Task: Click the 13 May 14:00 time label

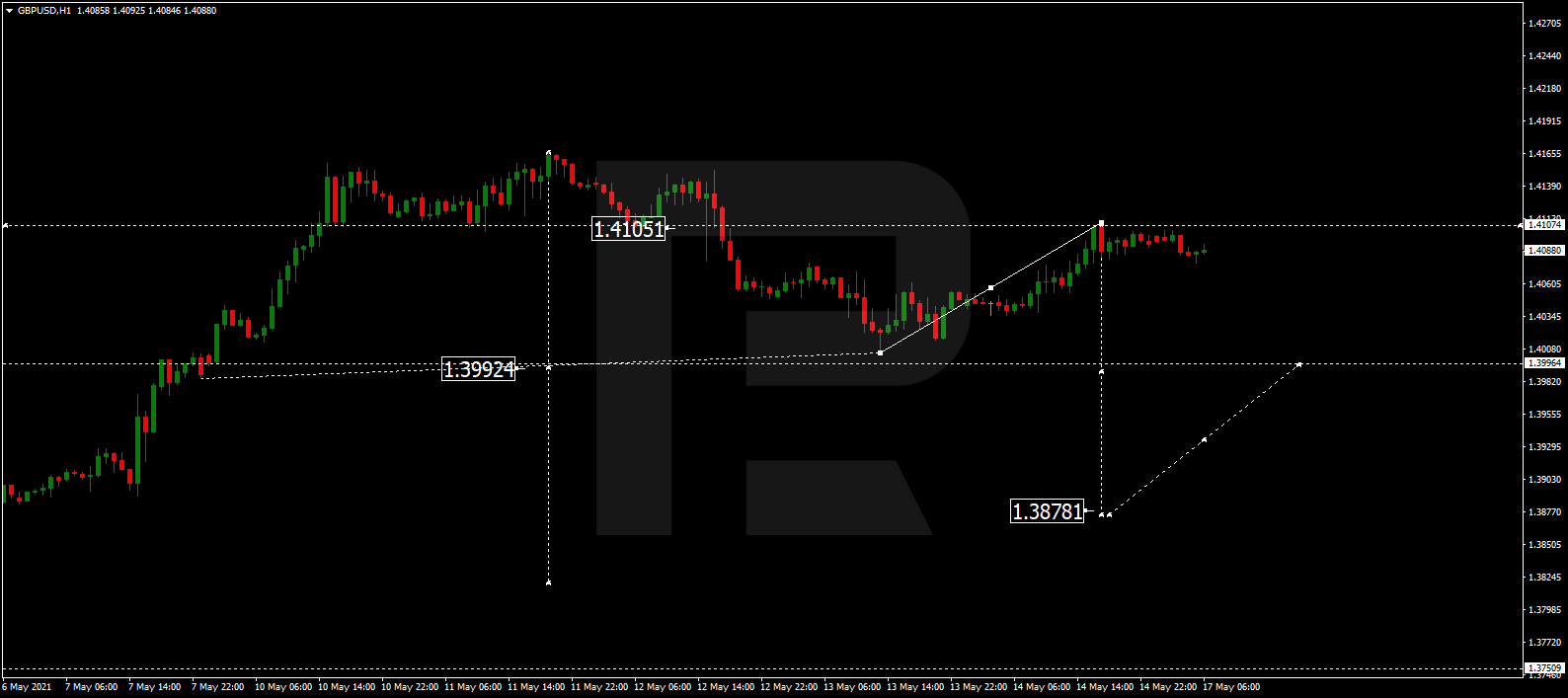Action: [915, 687]
